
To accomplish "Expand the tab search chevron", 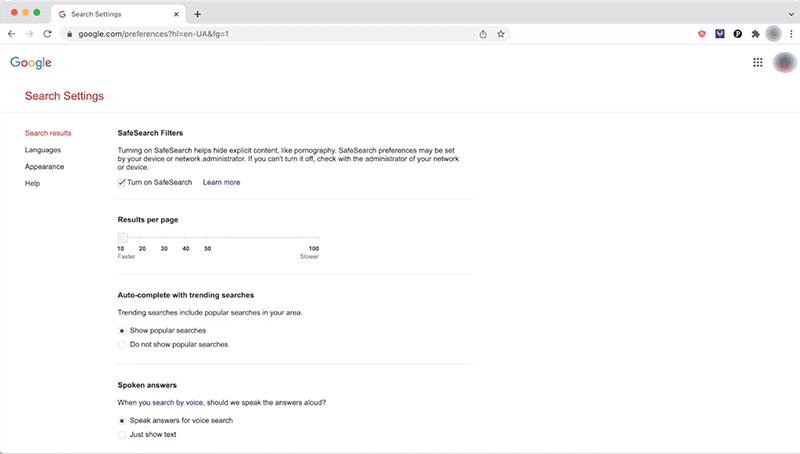I will click(x=791, y=14).
